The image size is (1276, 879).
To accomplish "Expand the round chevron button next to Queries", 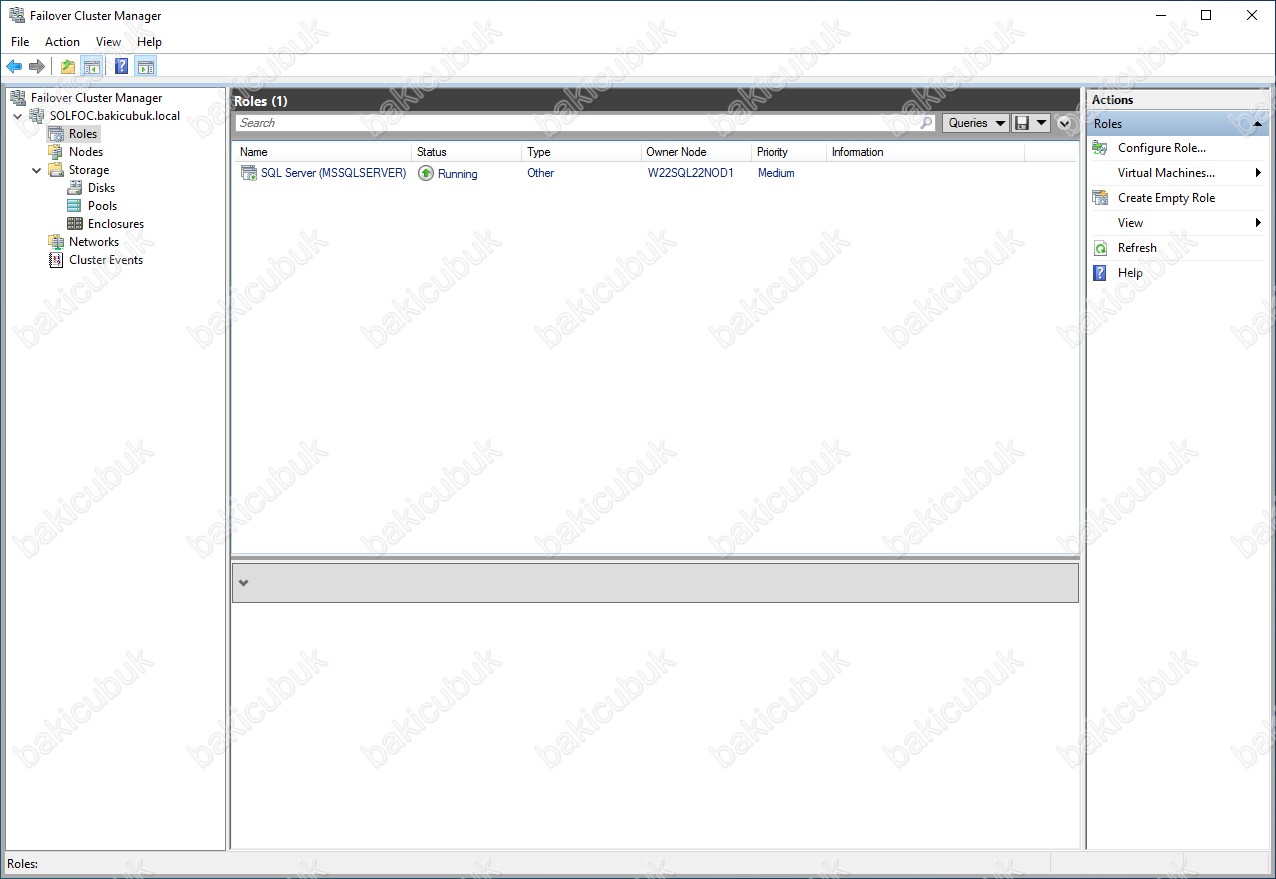I will click(1064, 123).
